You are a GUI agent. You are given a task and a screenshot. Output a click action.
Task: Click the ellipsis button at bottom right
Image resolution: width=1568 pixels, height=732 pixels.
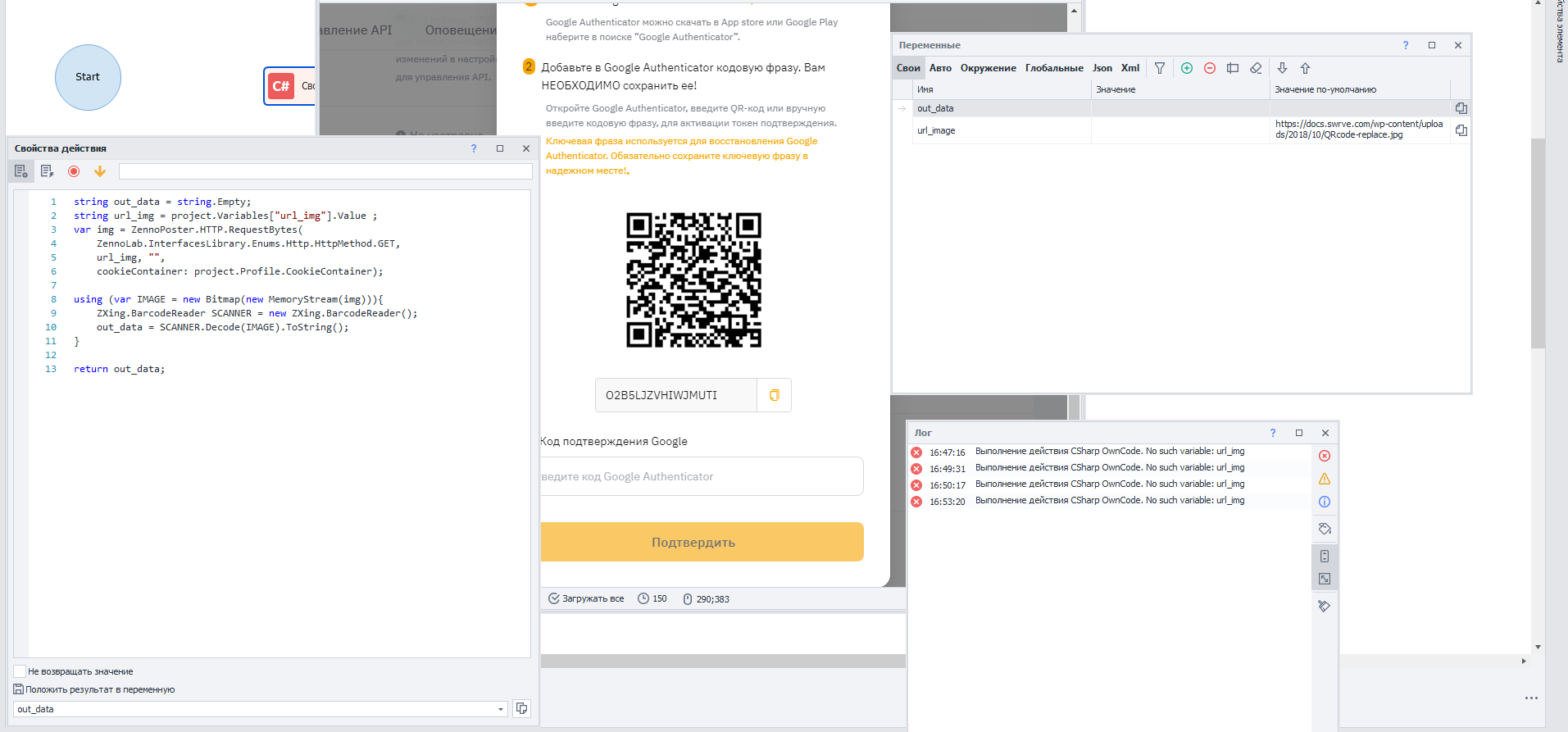tap(1531, 698)
